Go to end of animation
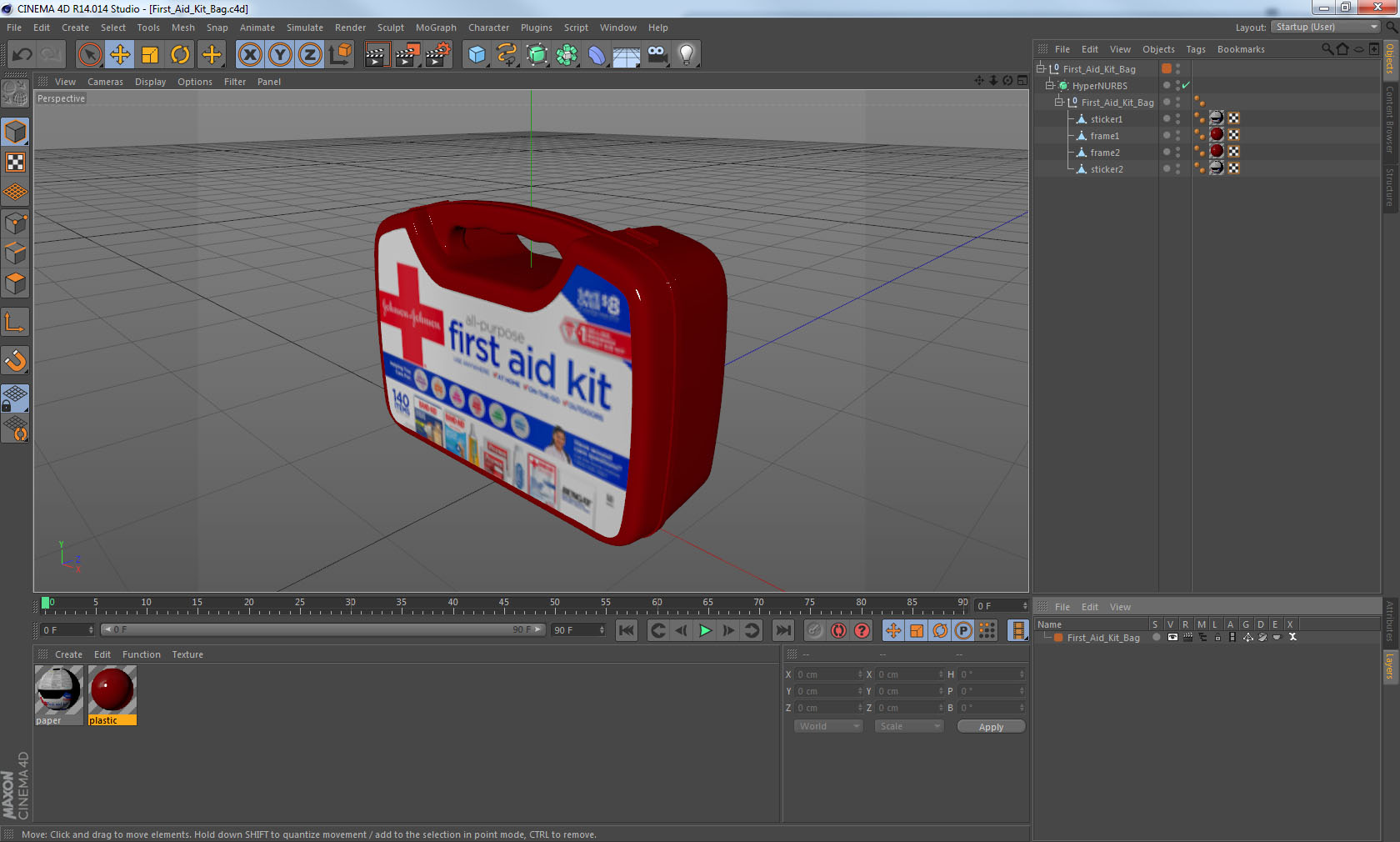Image resolution: width=1400 pixels, height=842 pixels. click(782, 630)
